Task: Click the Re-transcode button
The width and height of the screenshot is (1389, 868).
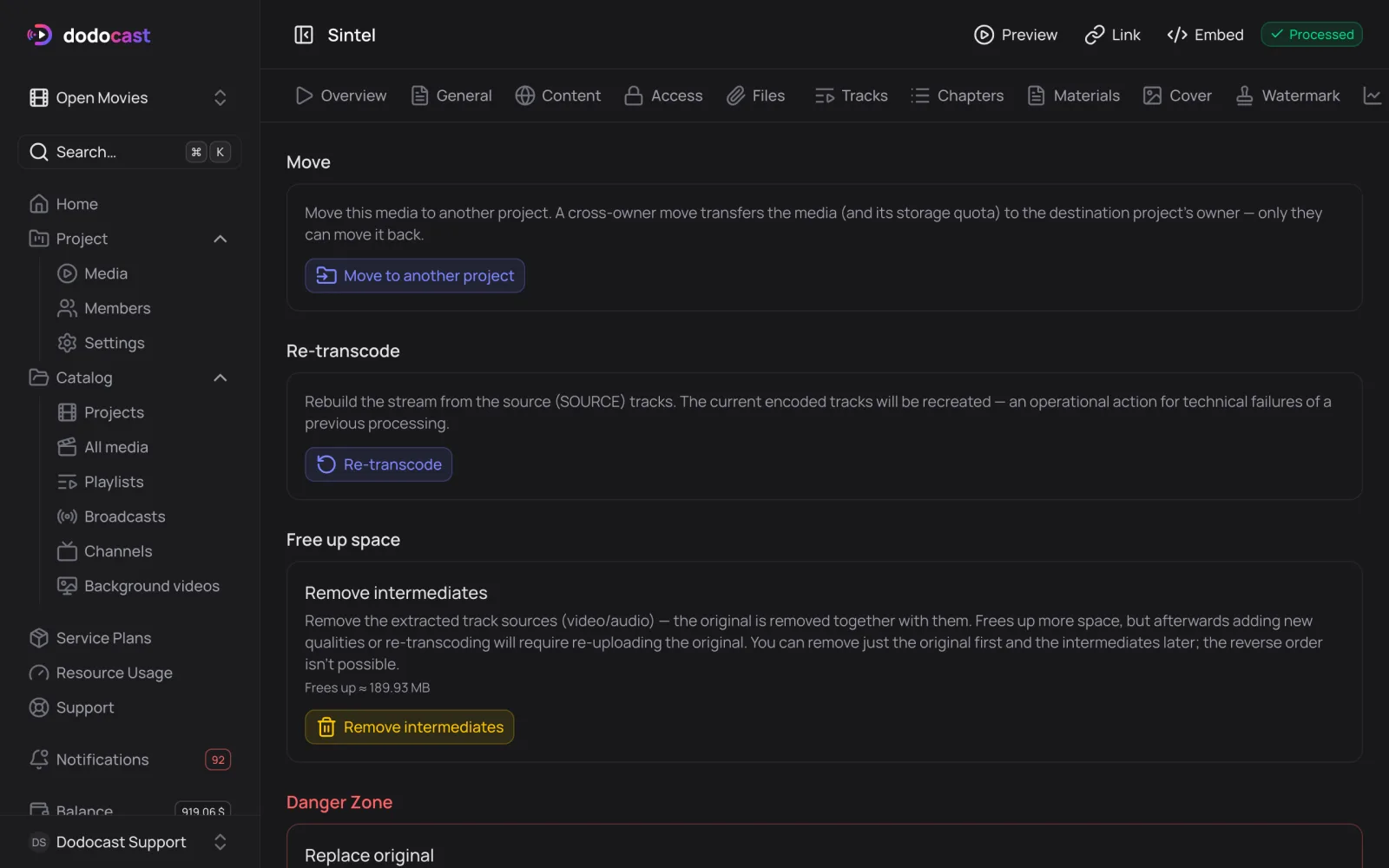Action: click(379, 464)
